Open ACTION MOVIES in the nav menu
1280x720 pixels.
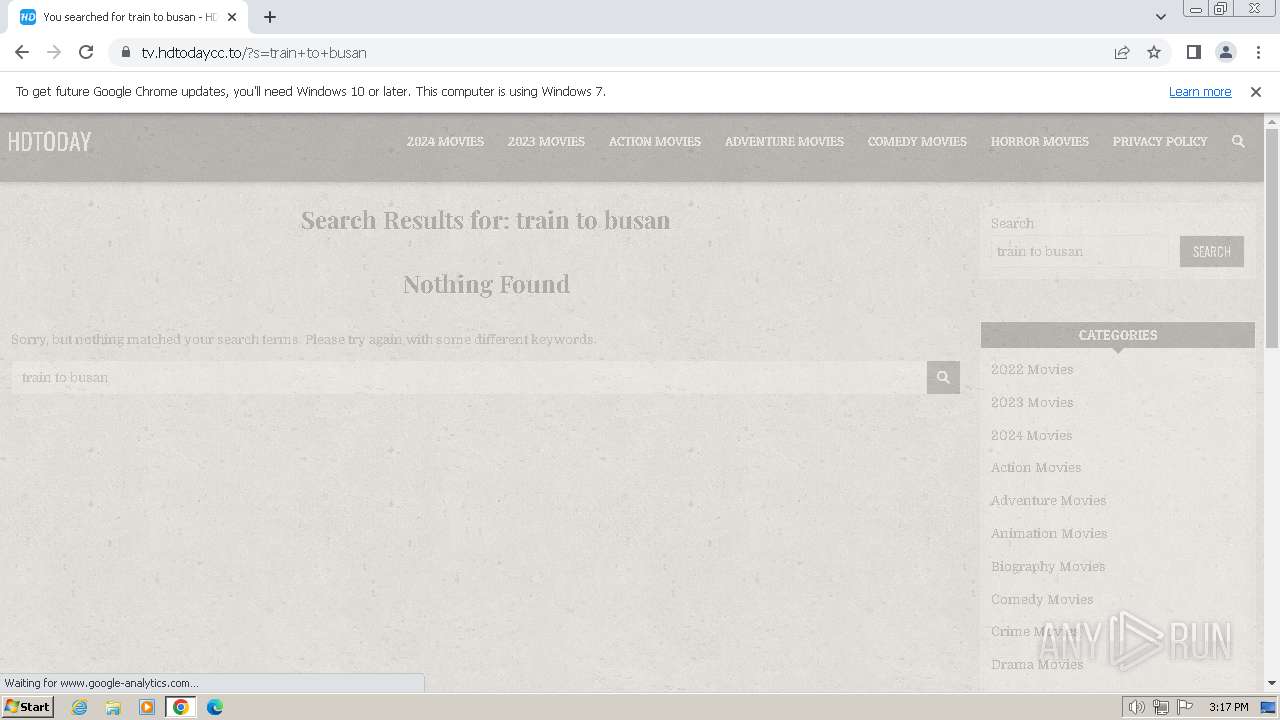pos(655,141)
